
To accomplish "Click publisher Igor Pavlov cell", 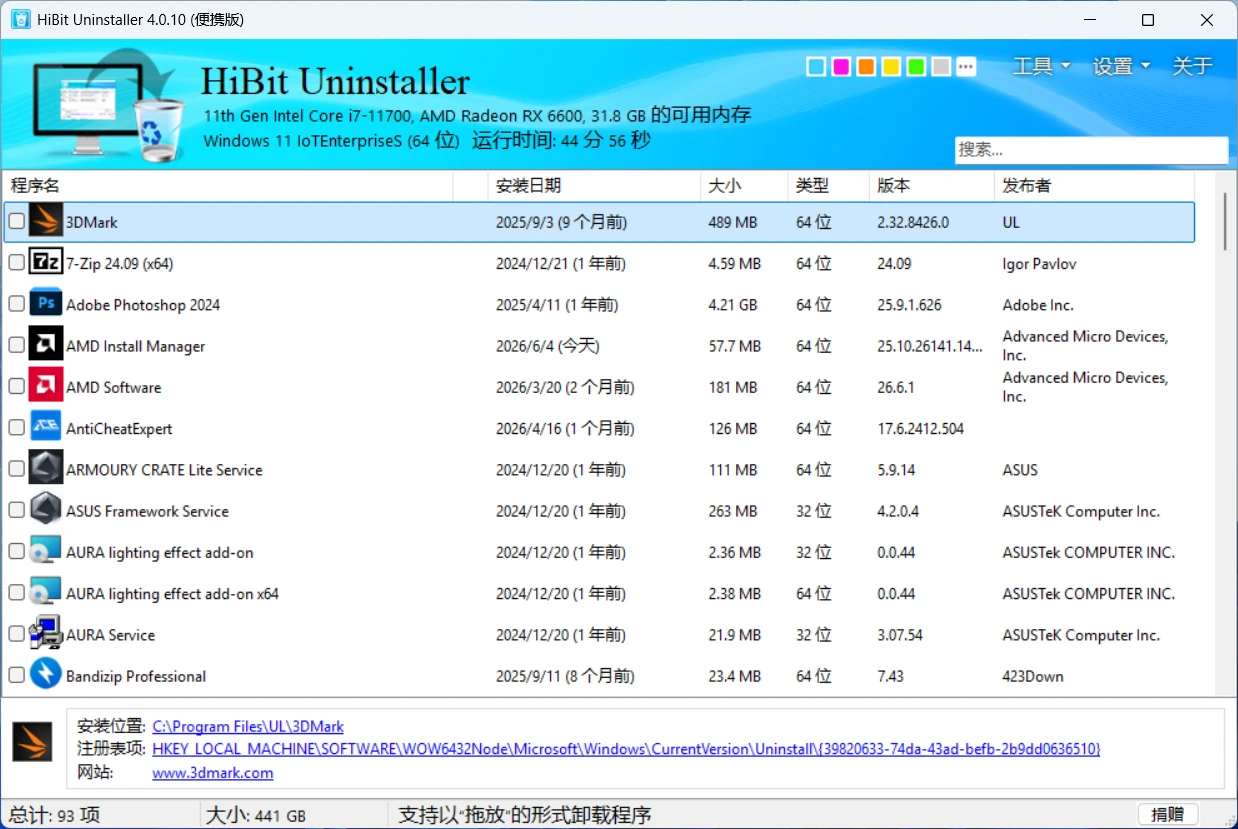I will [x=1040, y=264].
